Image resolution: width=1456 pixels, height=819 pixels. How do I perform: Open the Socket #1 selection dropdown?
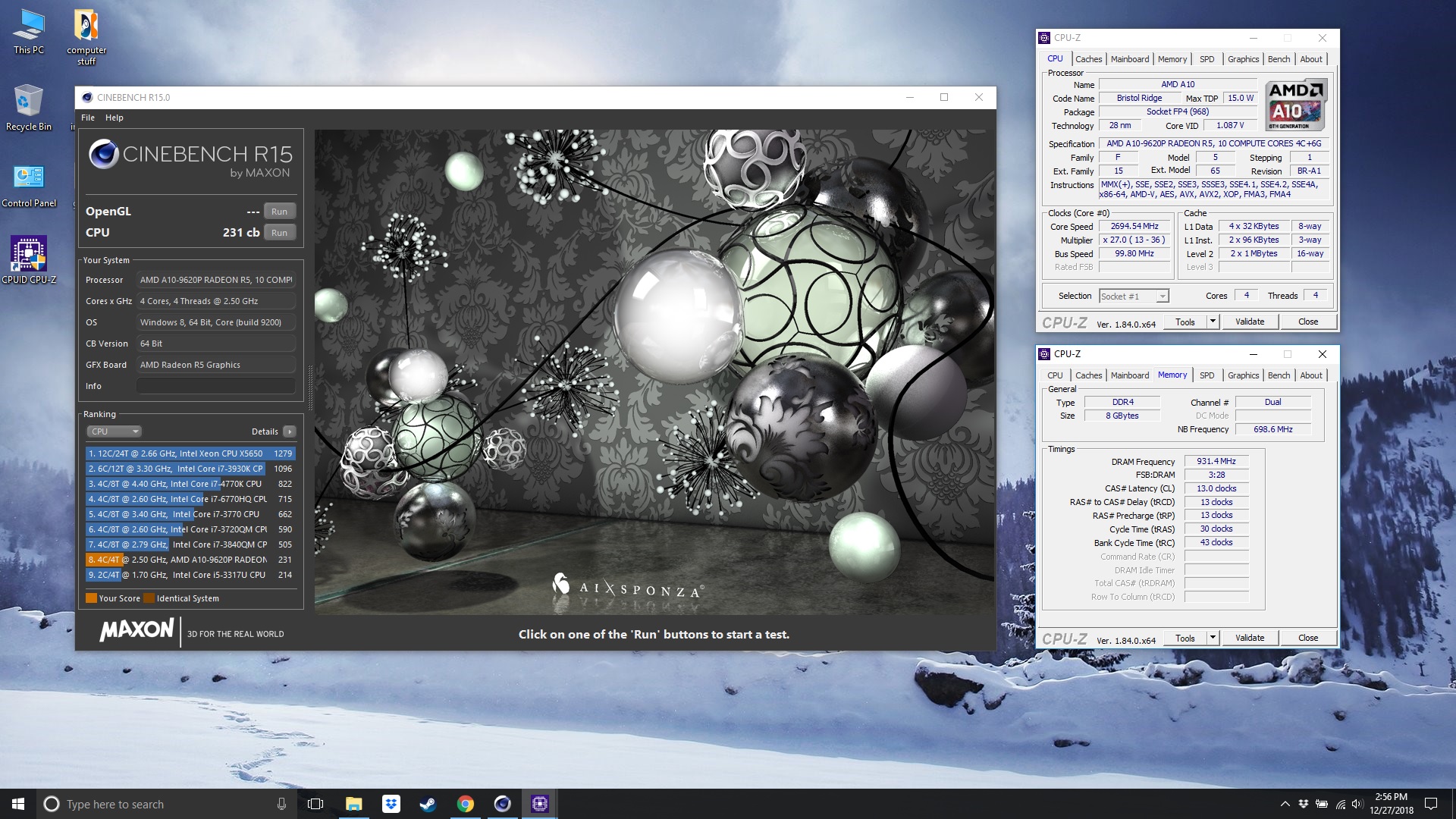1134,297
